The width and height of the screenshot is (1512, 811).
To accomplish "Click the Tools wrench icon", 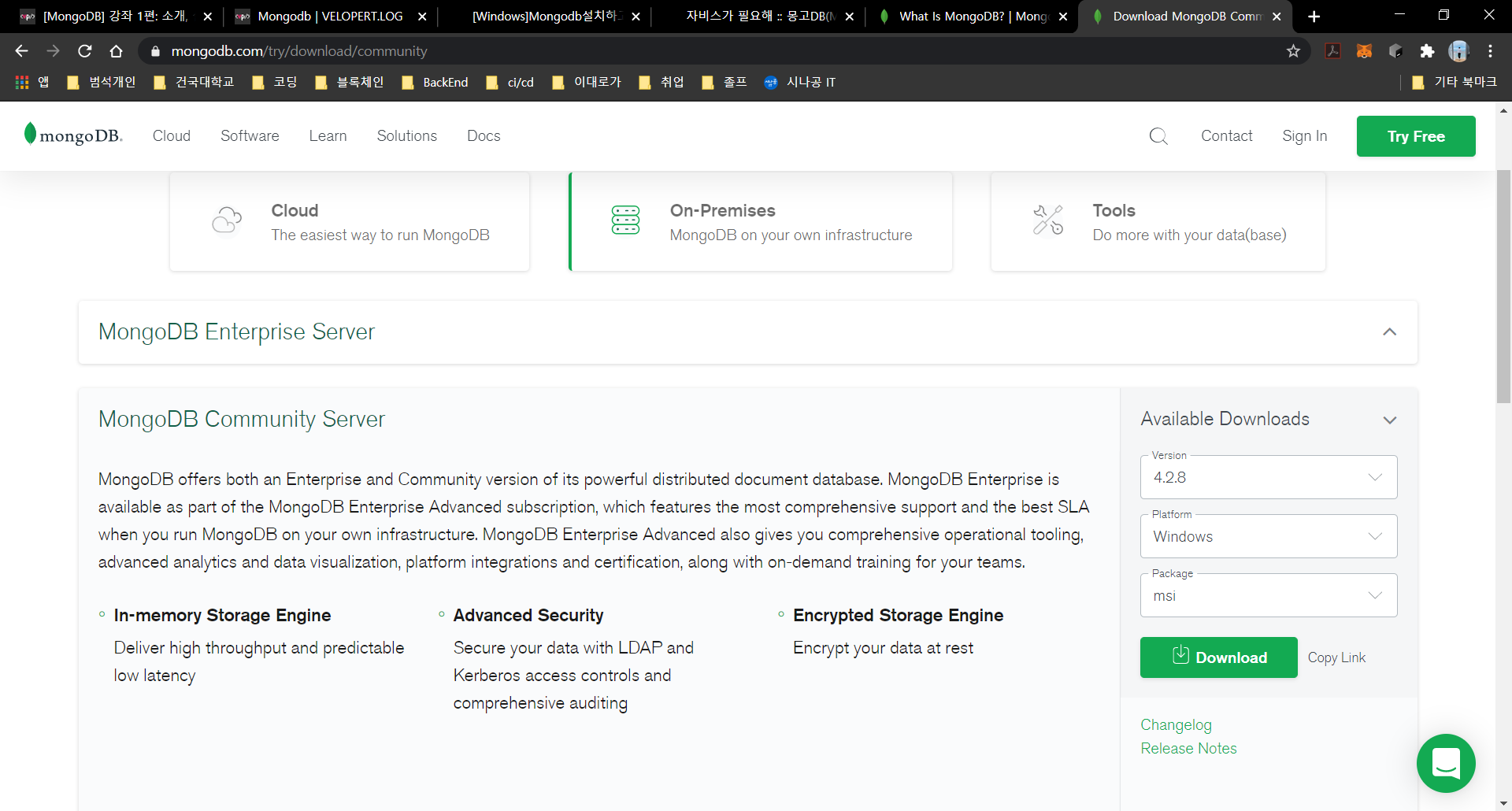I will 1048,220.
